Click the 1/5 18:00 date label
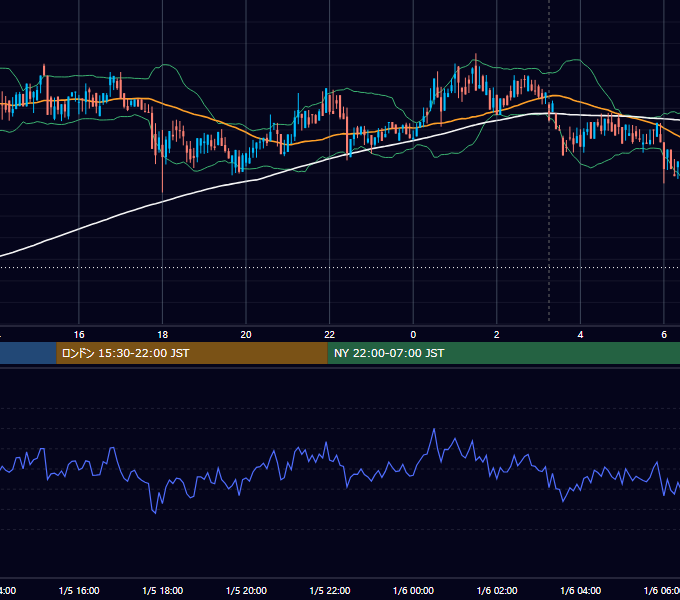This screenshot has width=680, height=600. tap(163, 590)
